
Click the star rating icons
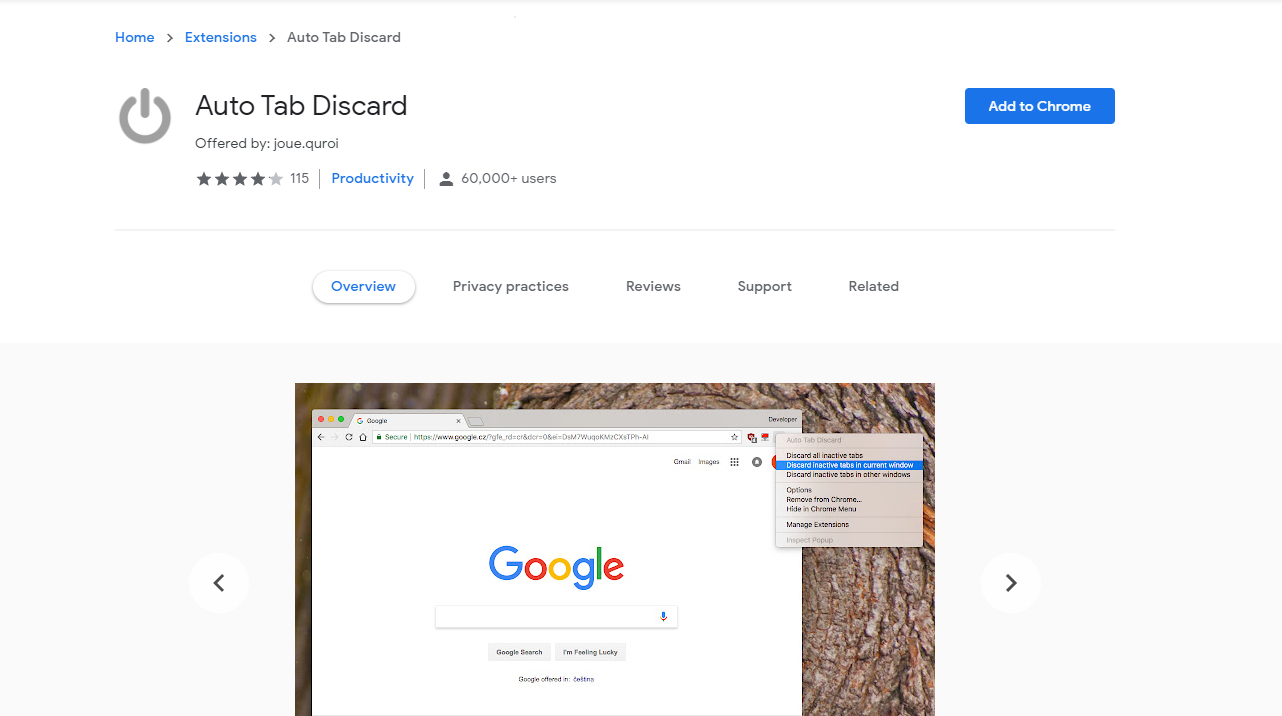(x=240, y=179)
